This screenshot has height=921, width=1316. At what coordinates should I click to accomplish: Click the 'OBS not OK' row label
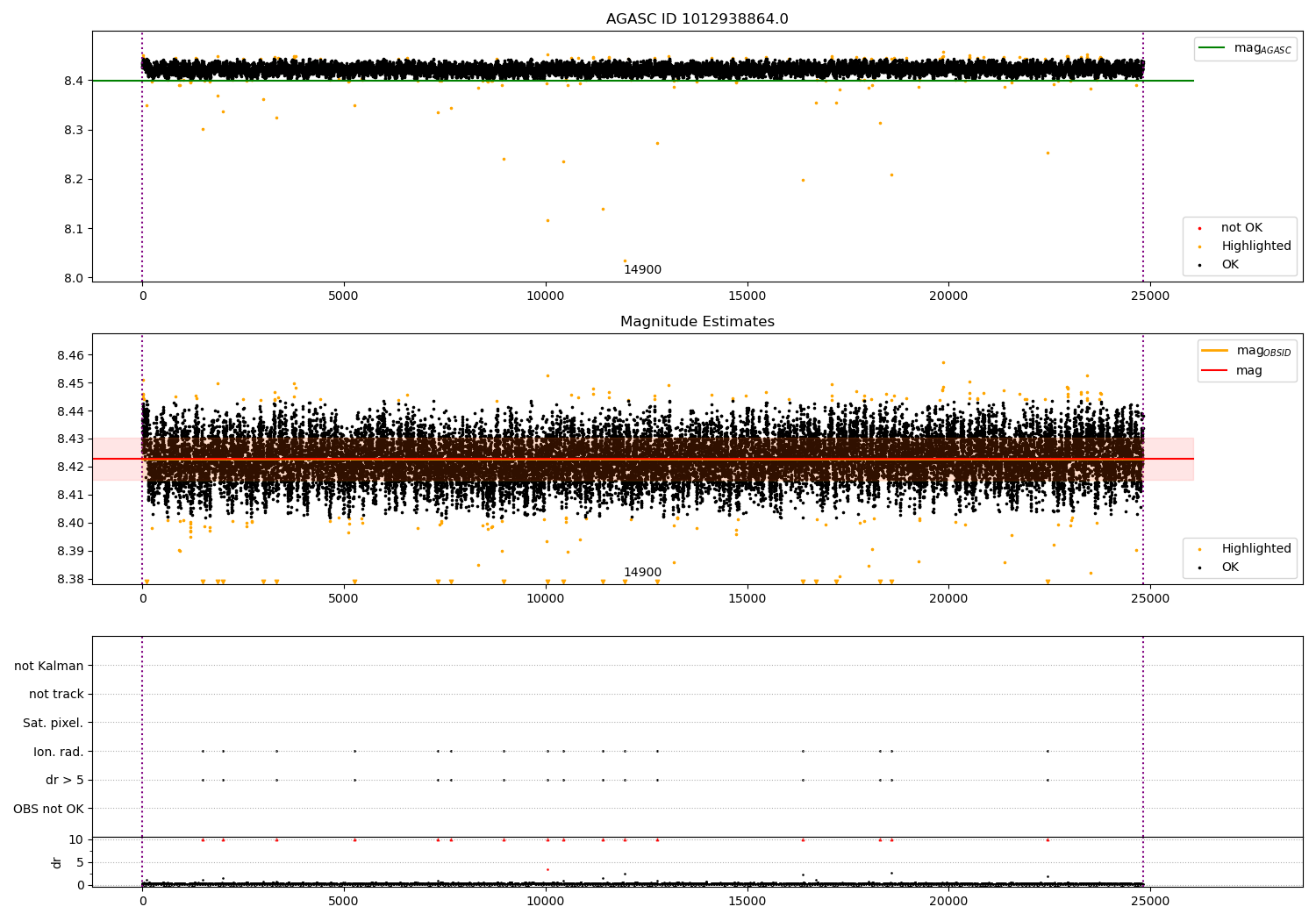tap(48, 809)
